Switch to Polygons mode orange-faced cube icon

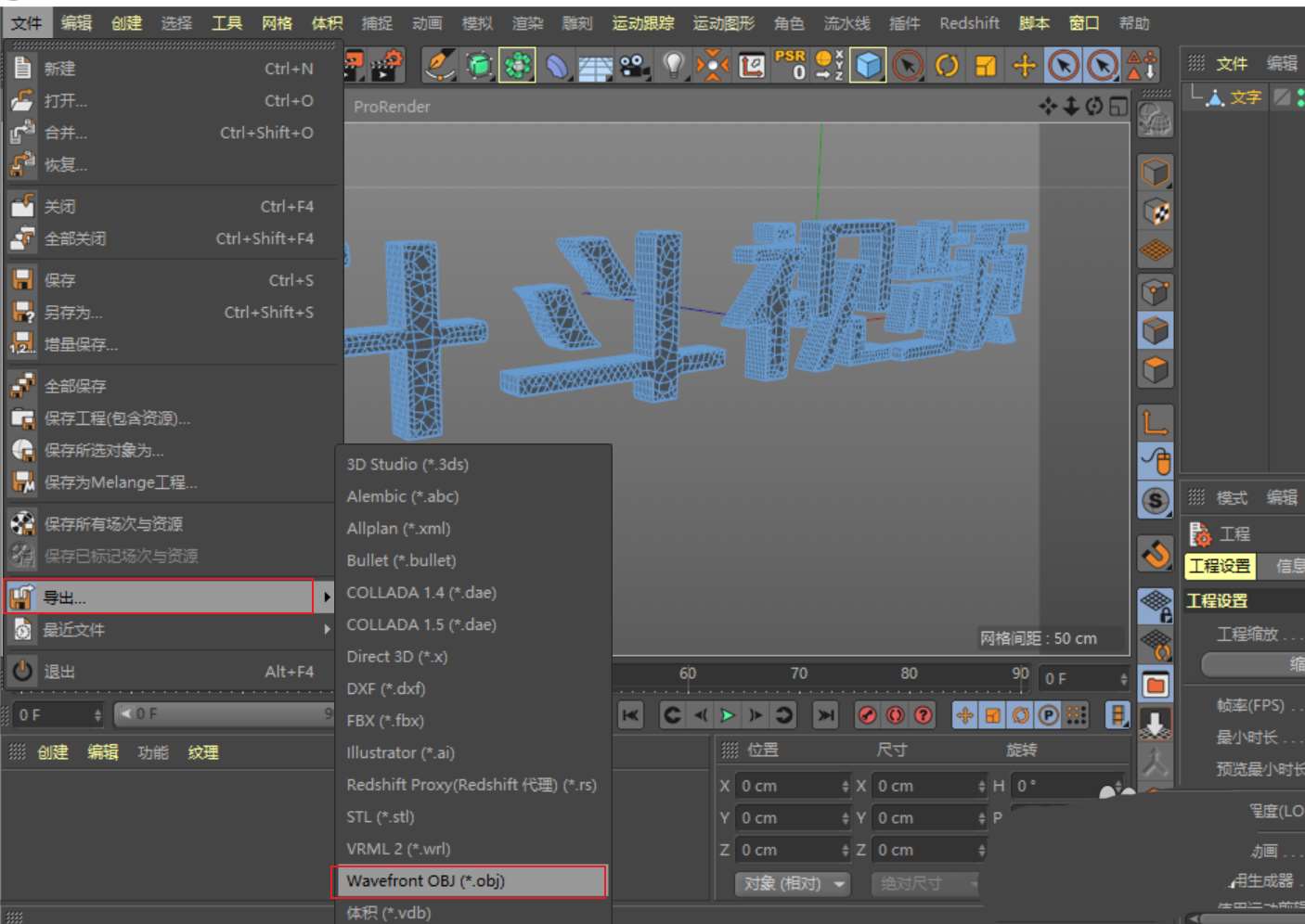pyautogui.click(x=1156, y=370)
